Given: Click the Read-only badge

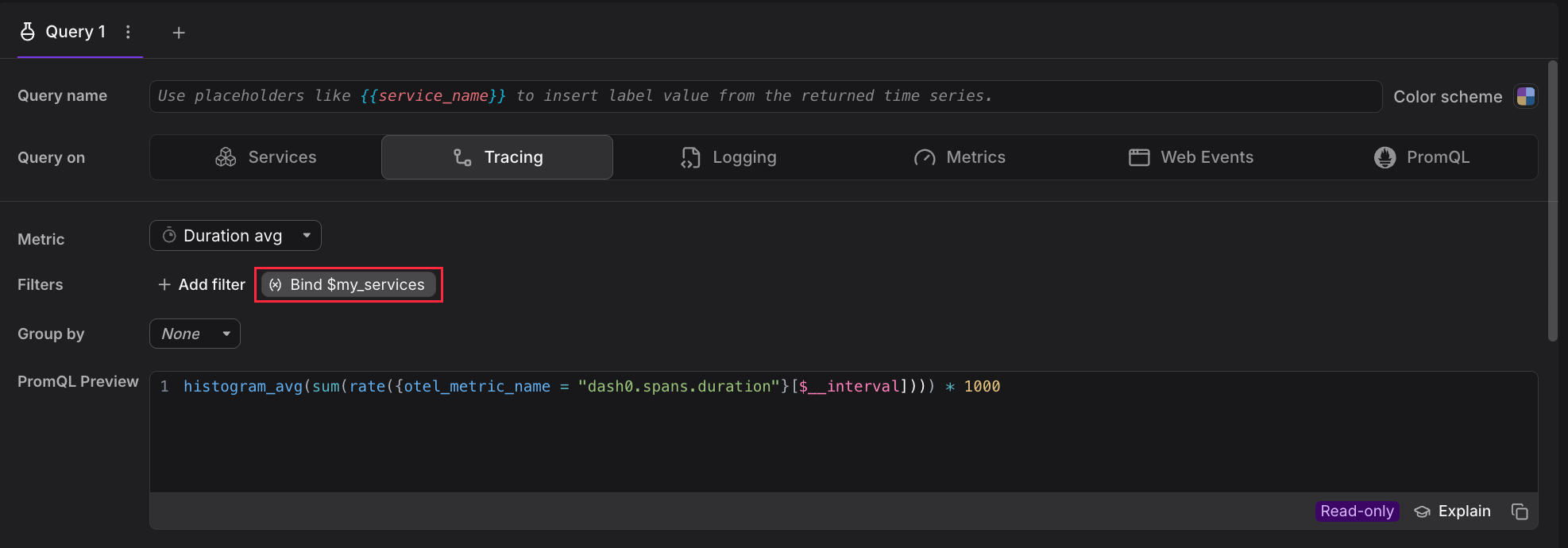Looking at the screenshot, I should 1357,511.
